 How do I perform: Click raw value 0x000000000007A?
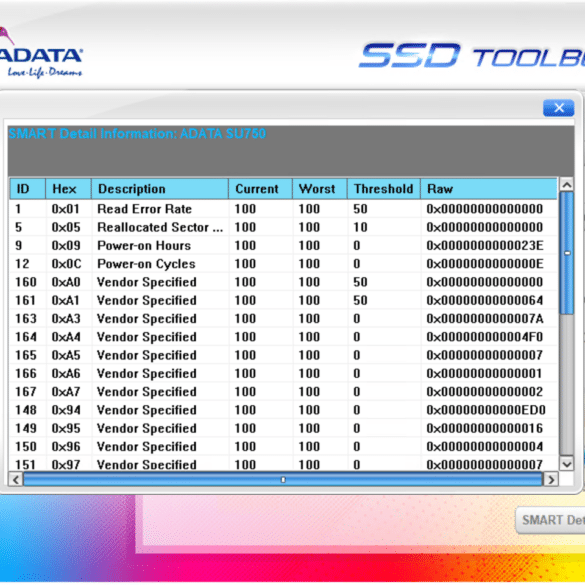pyautogui.click(x=485, y=319)
